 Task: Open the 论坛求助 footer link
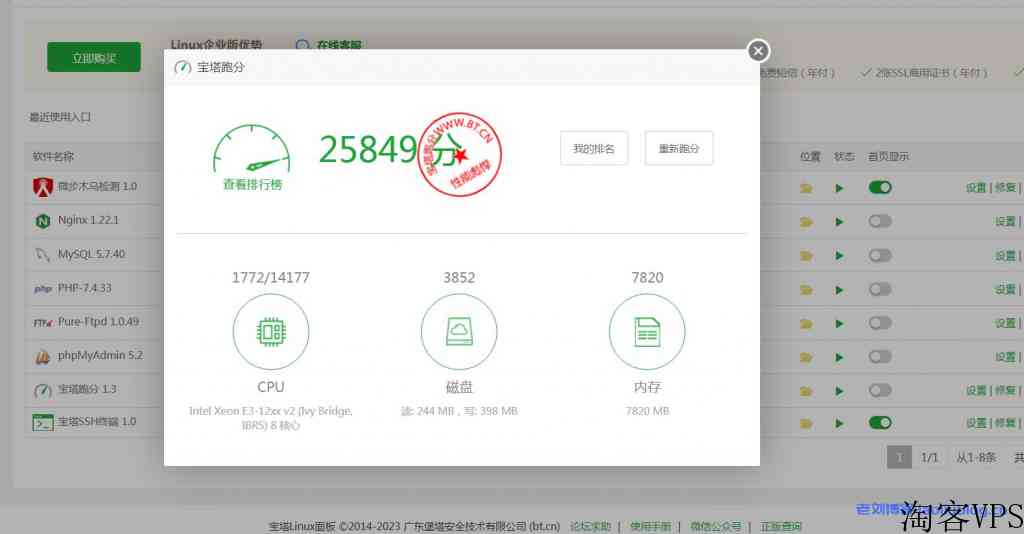[590, 526]
